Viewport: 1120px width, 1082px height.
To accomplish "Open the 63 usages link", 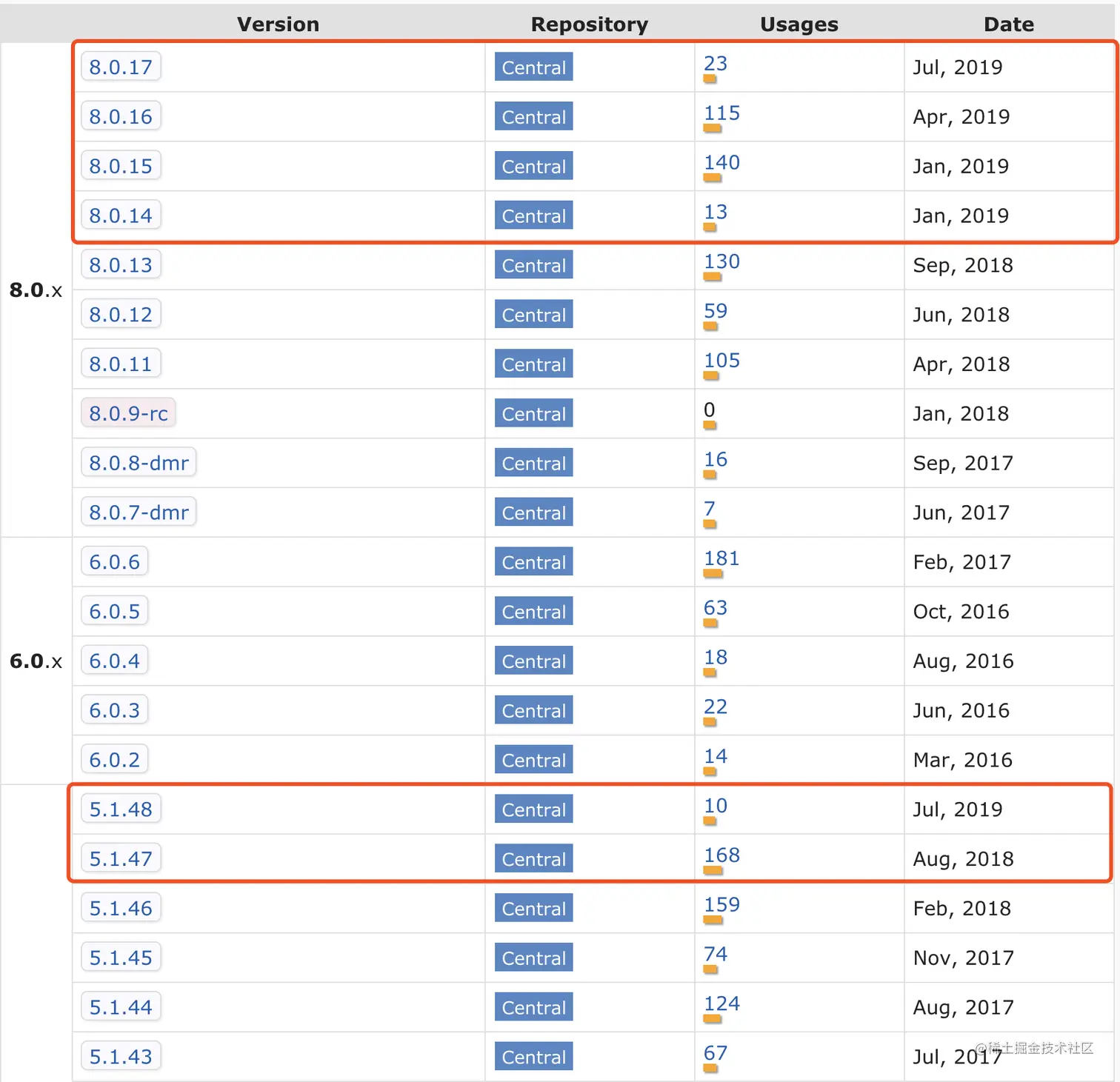I will pyautogui.click(x=716, y=609).
